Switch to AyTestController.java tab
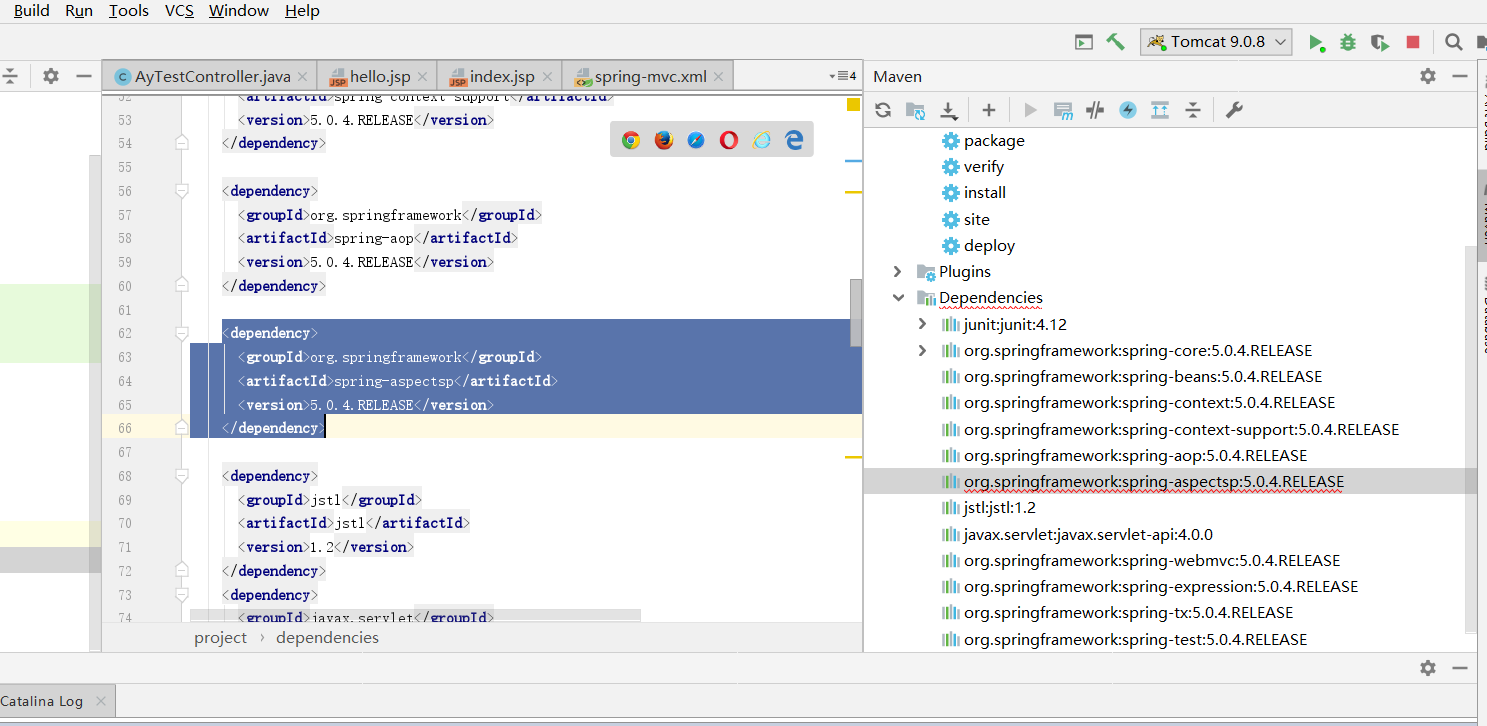Image resolution: width=1487 pixels, height=726 pixels. [x=210, y=76]
